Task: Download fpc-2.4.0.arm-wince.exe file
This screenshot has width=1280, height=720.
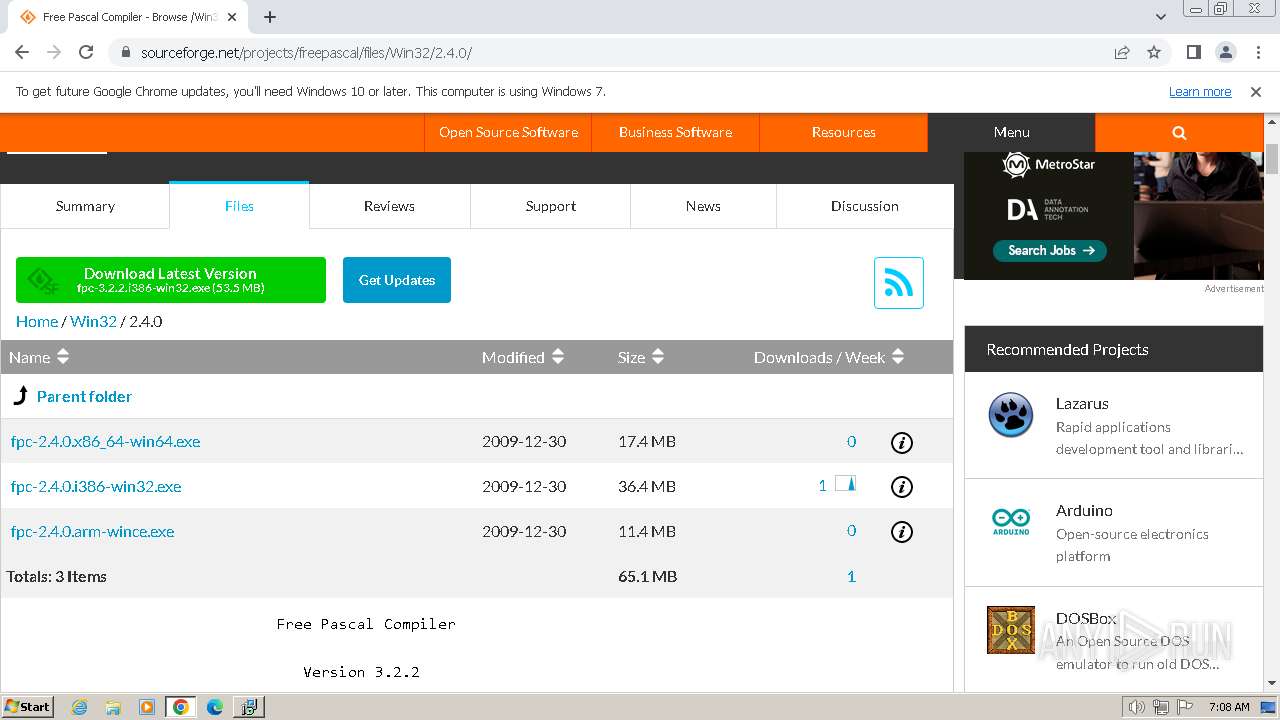Action: [x=92, y=531]
